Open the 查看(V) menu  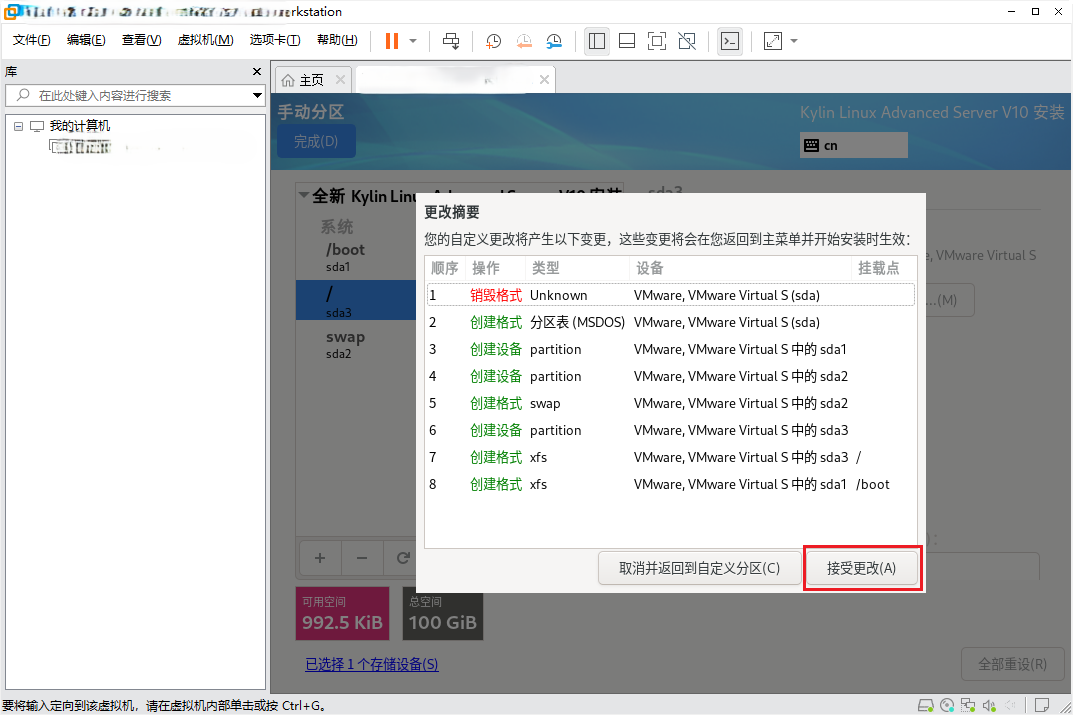tap(142, 40)
